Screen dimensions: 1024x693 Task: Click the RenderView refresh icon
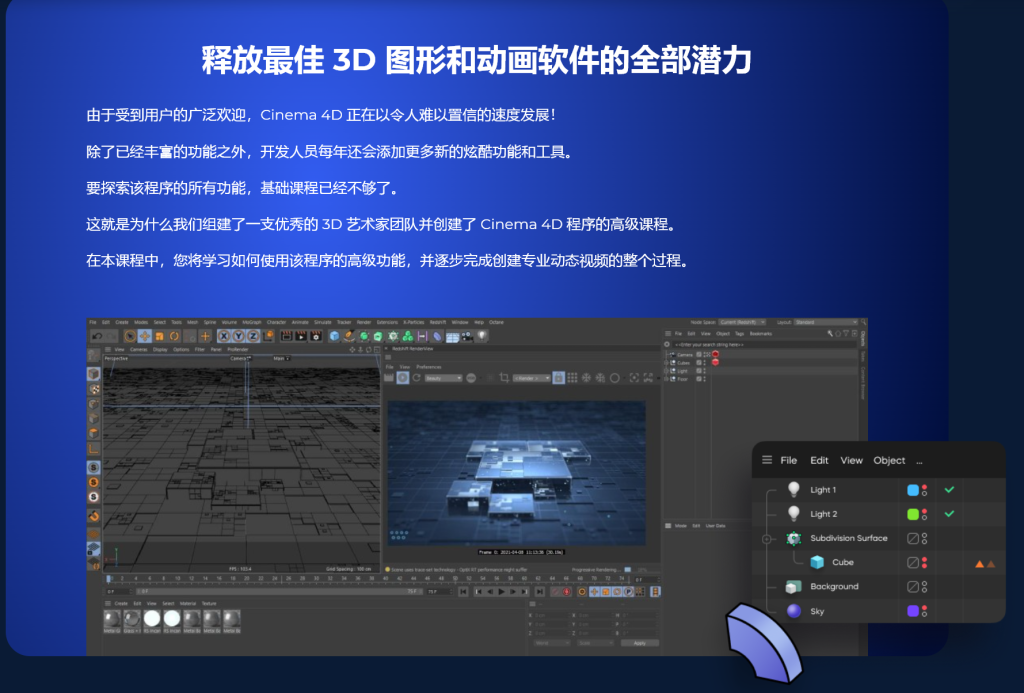tap(417, 378)
